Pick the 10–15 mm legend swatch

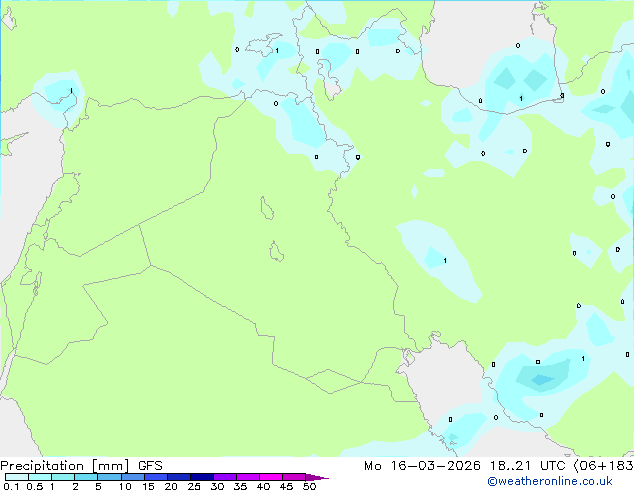click(x=132, y=477)
